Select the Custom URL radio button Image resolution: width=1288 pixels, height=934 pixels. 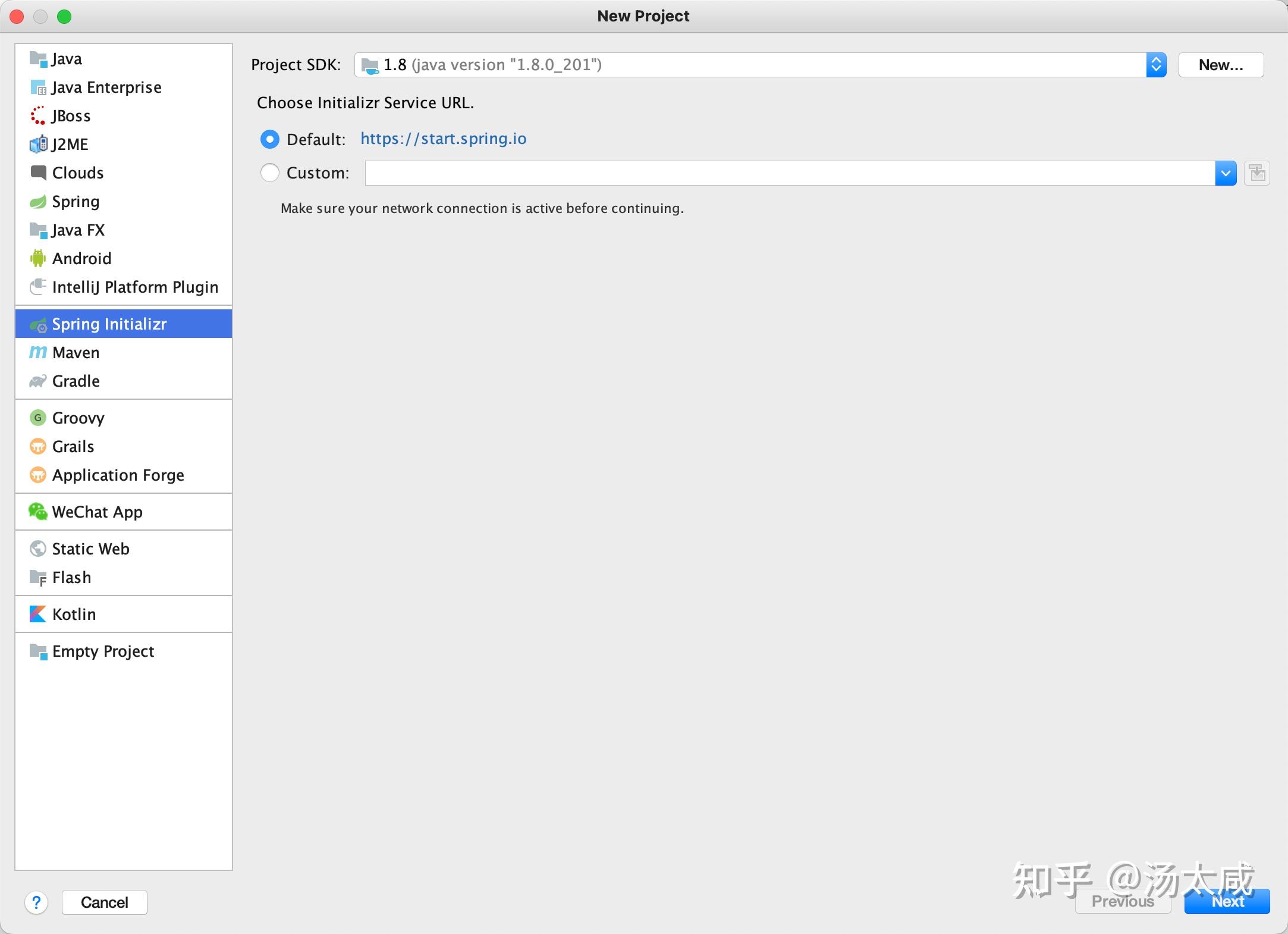[x=270, y=173]
